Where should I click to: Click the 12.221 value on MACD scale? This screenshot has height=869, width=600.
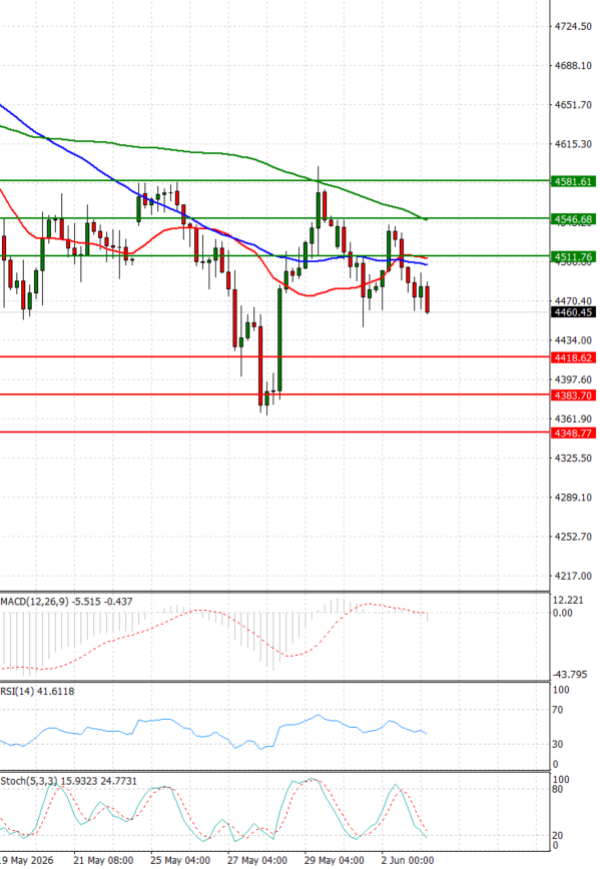[568, 600]
